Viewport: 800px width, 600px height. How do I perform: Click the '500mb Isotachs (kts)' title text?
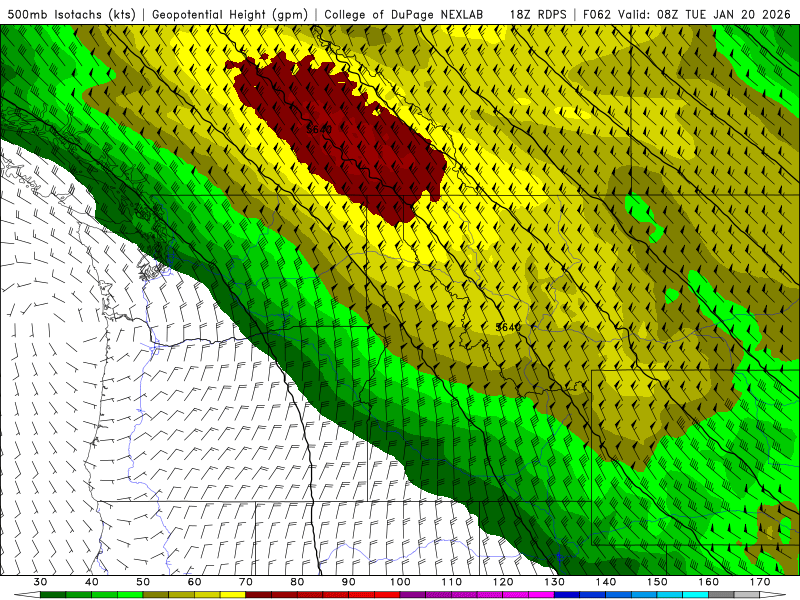click(71, 14)
